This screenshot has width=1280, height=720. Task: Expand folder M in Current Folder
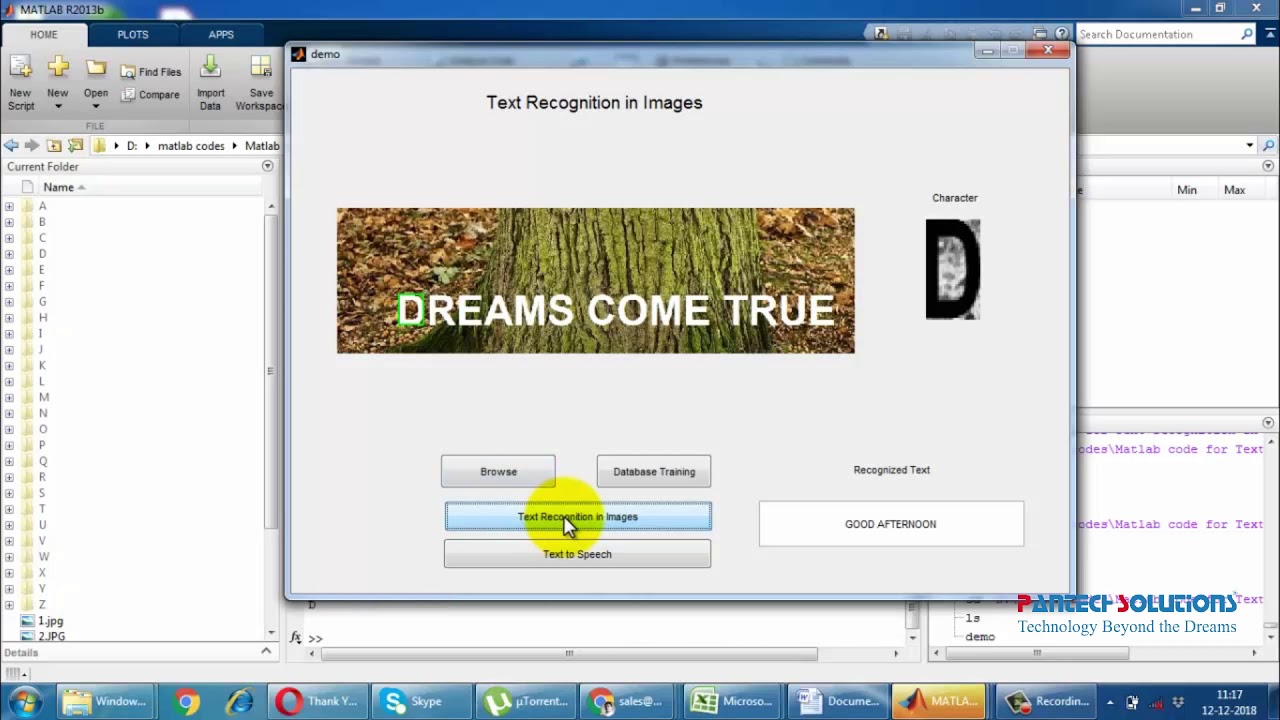10,397
